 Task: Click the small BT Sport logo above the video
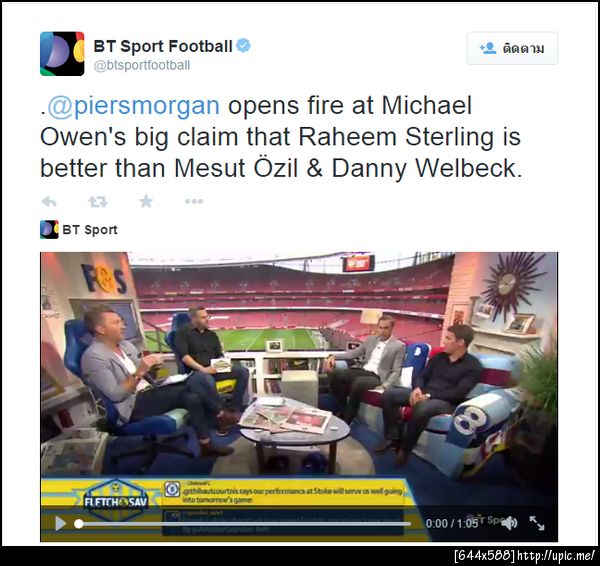point(49,230)
